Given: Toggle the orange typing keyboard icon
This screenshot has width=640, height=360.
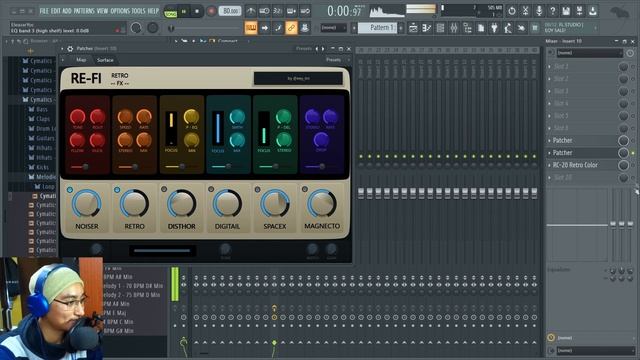Looking at the screenshot, I should [x=251, y=28].
